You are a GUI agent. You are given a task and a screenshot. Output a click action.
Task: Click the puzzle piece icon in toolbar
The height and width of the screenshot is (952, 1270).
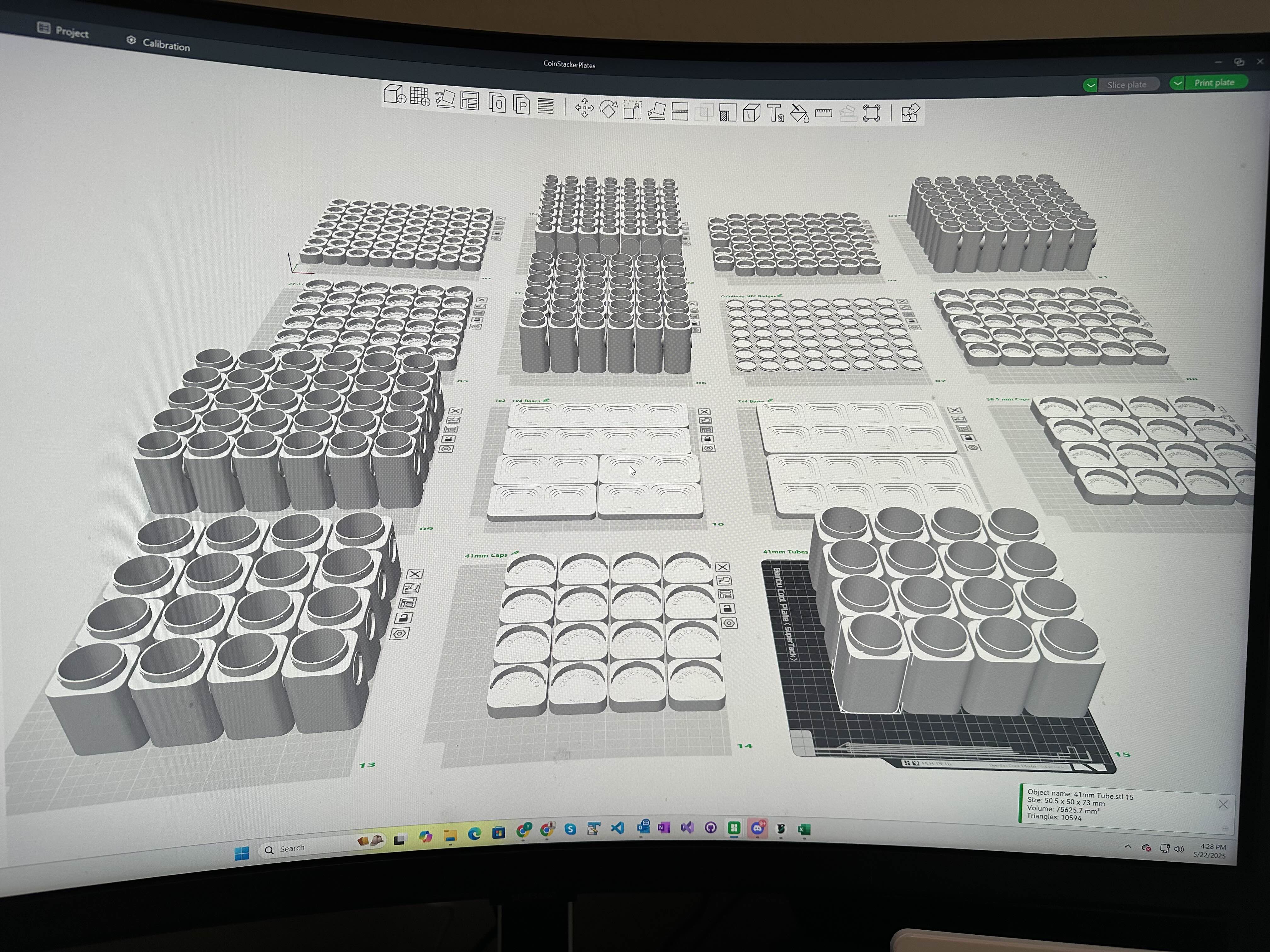[x=911, y=113]
